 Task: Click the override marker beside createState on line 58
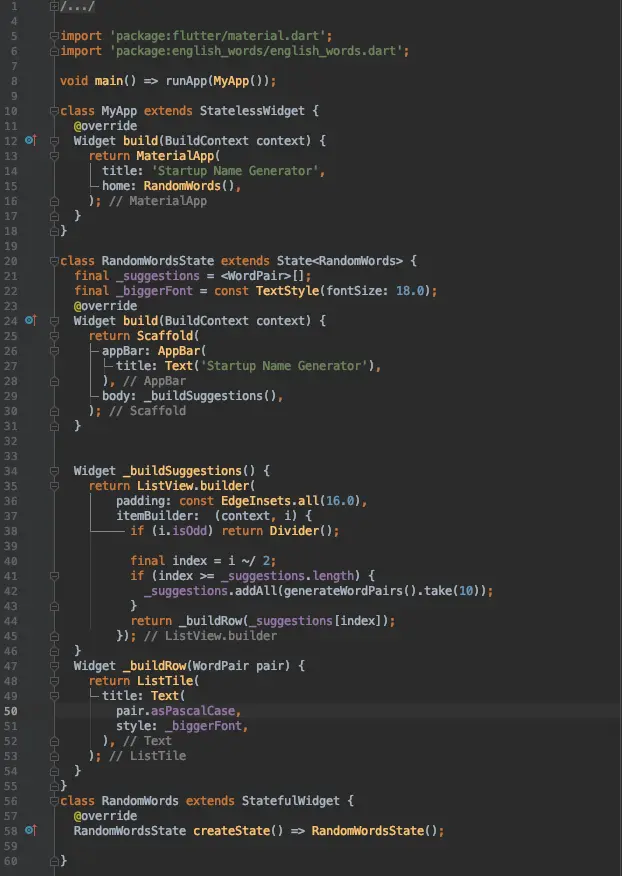(x=31, y=830)
